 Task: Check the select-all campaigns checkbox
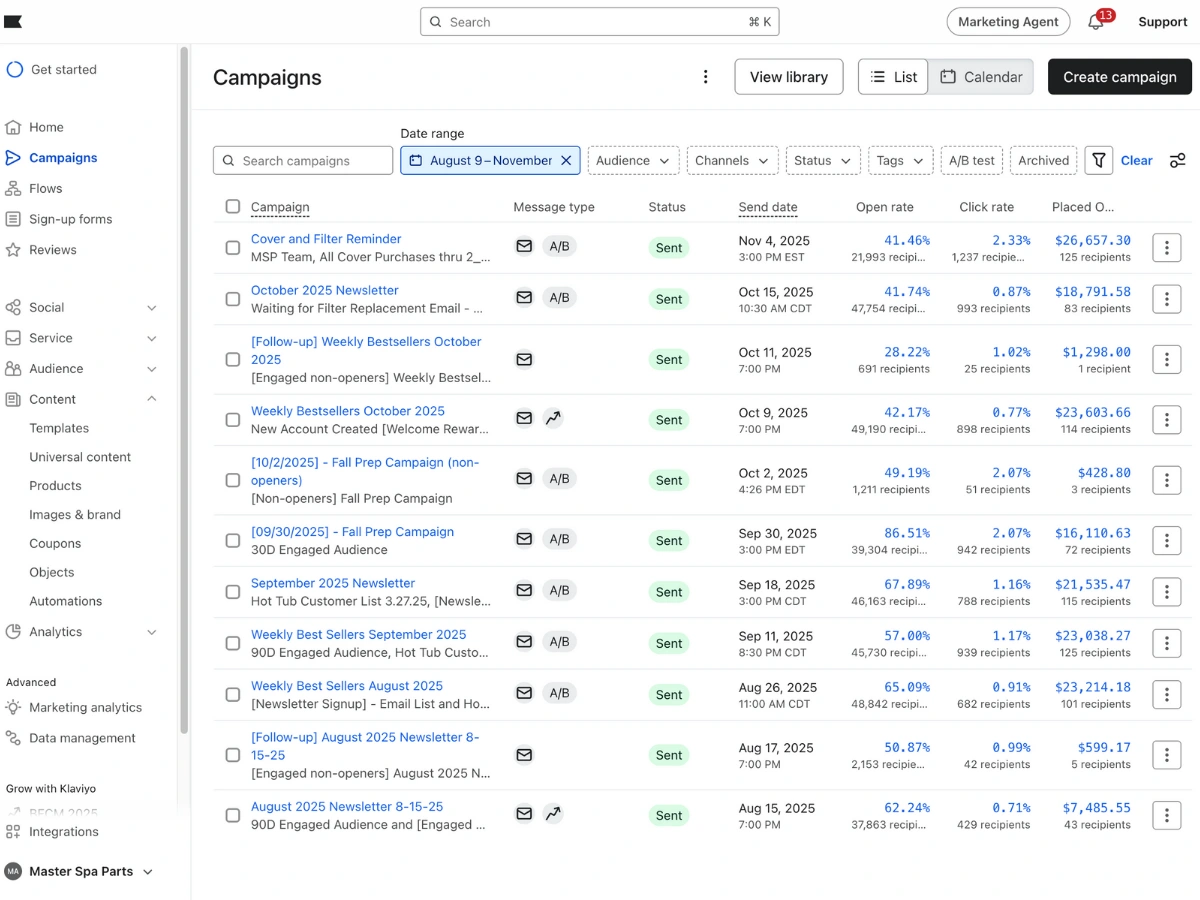coord(233,207)
